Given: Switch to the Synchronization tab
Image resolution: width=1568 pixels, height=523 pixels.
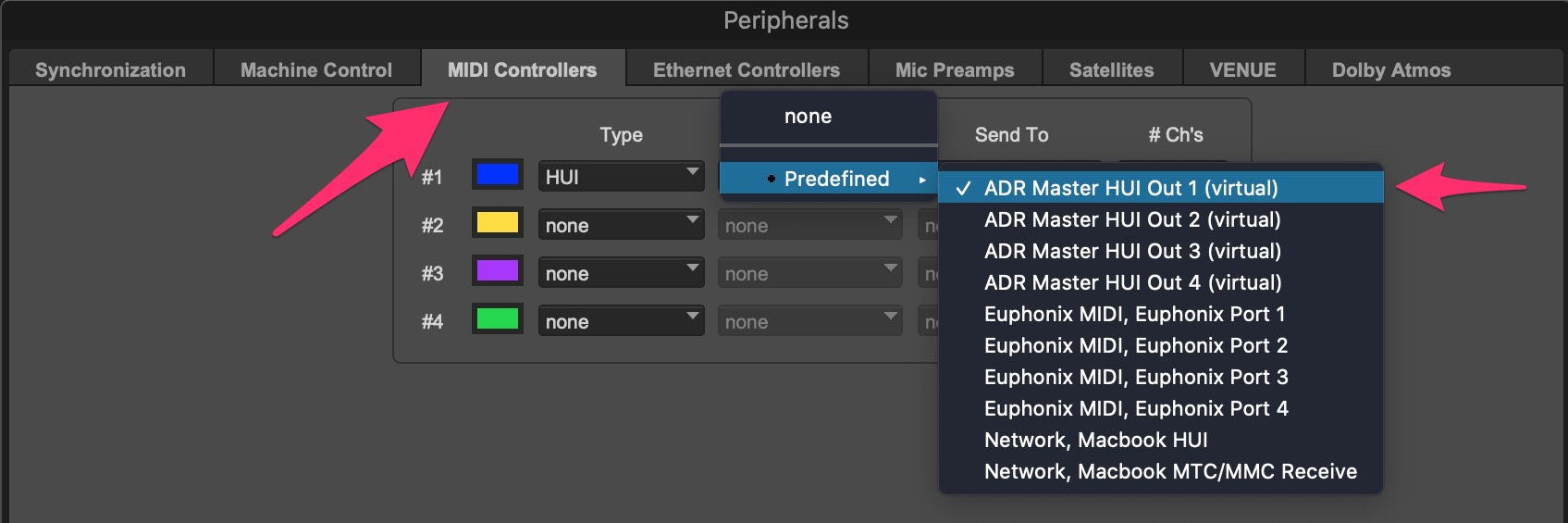Looking at the screenshot, I should 110,69.
